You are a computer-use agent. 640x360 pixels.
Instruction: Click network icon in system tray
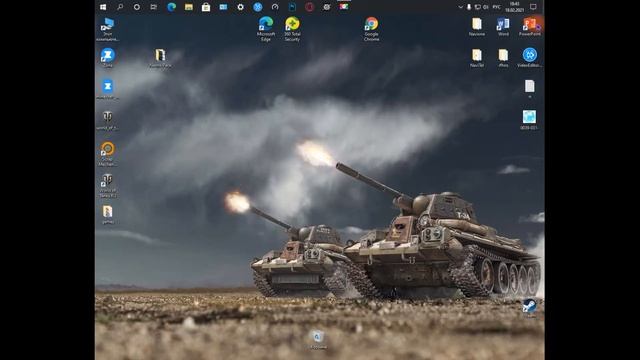tap(477, 7)
